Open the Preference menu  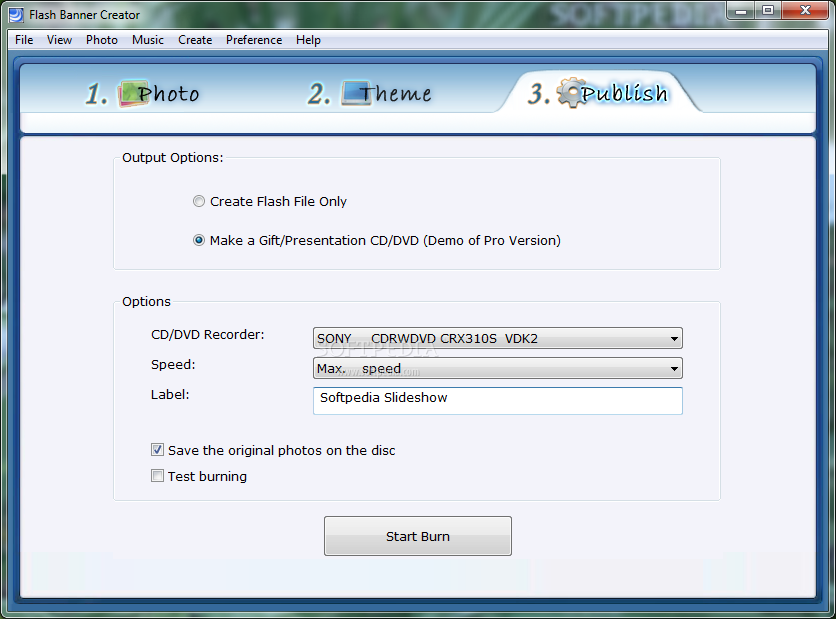pyautogui.click(x=254, y=40)
